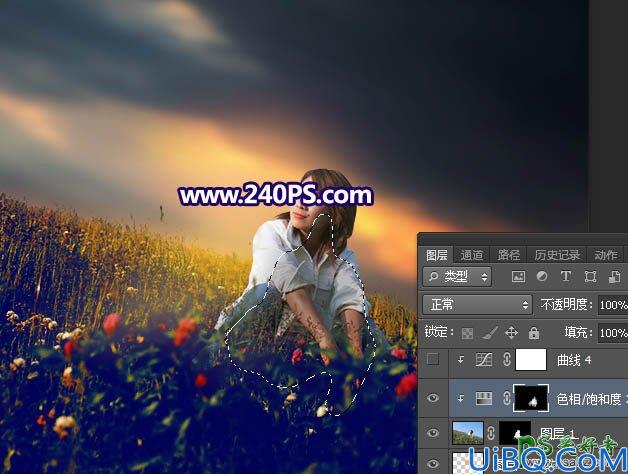Toggle lock position move icon
This screenshot has height=474, width=628.
511,333
